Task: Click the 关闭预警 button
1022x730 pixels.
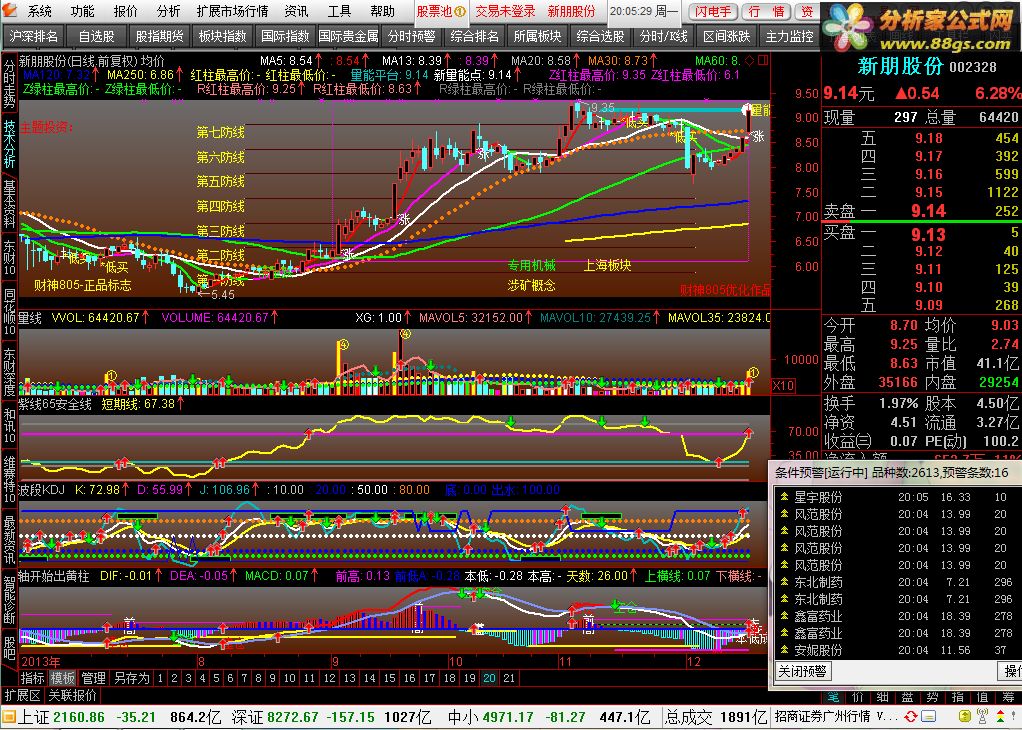Action: click(x=802, y=671)
